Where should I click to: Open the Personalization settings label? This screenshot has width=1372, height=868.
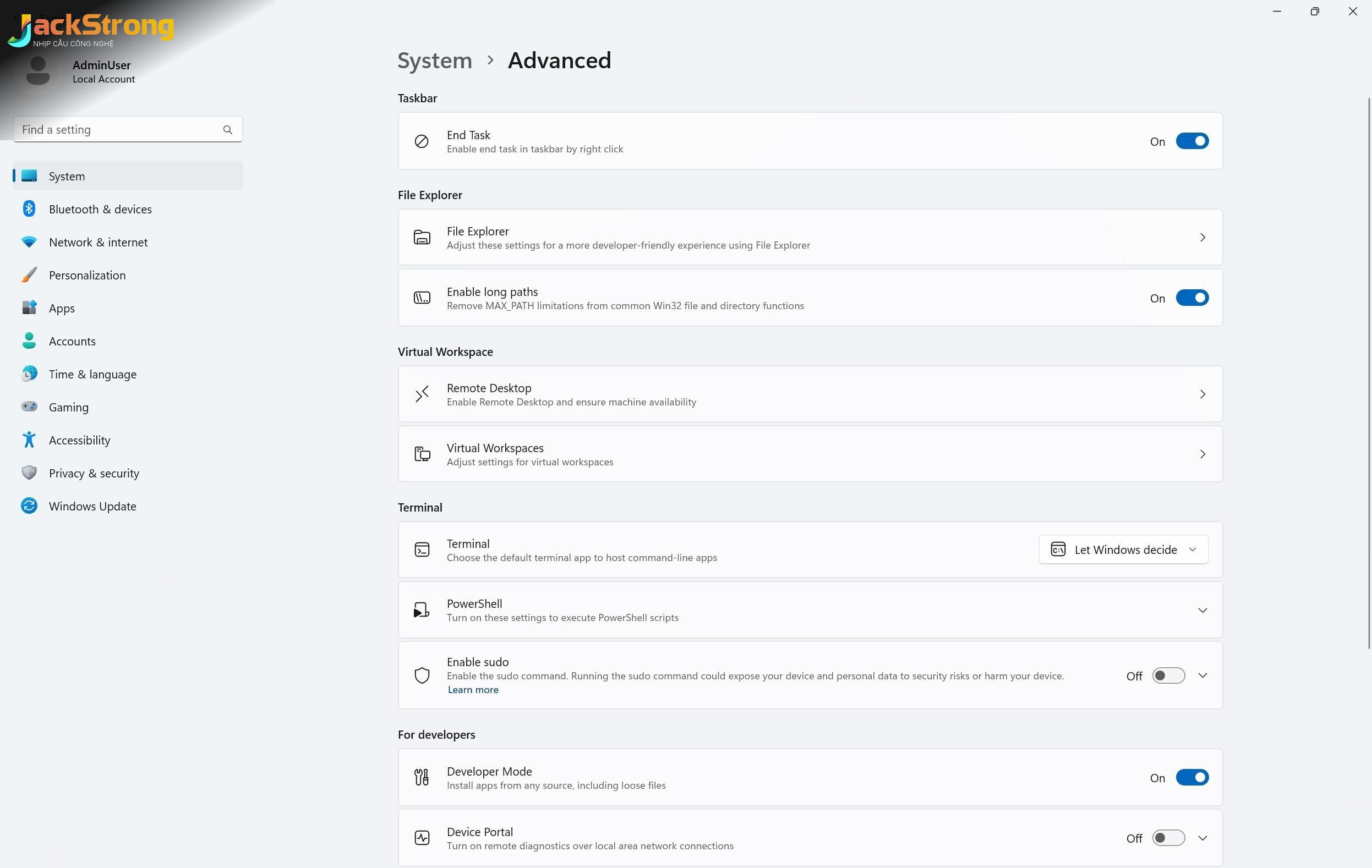[x=87, y=275]
